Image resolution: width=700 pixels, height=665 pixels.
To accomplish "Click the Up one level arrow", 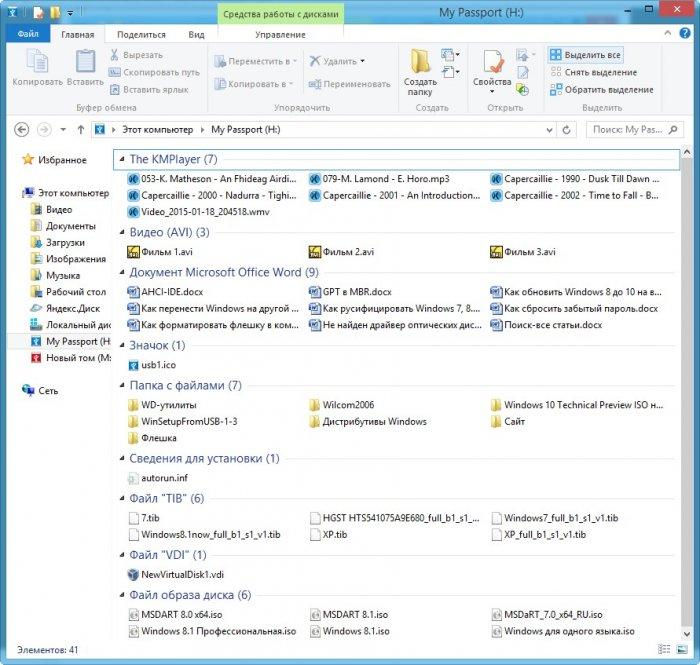I will click(80, 129).
